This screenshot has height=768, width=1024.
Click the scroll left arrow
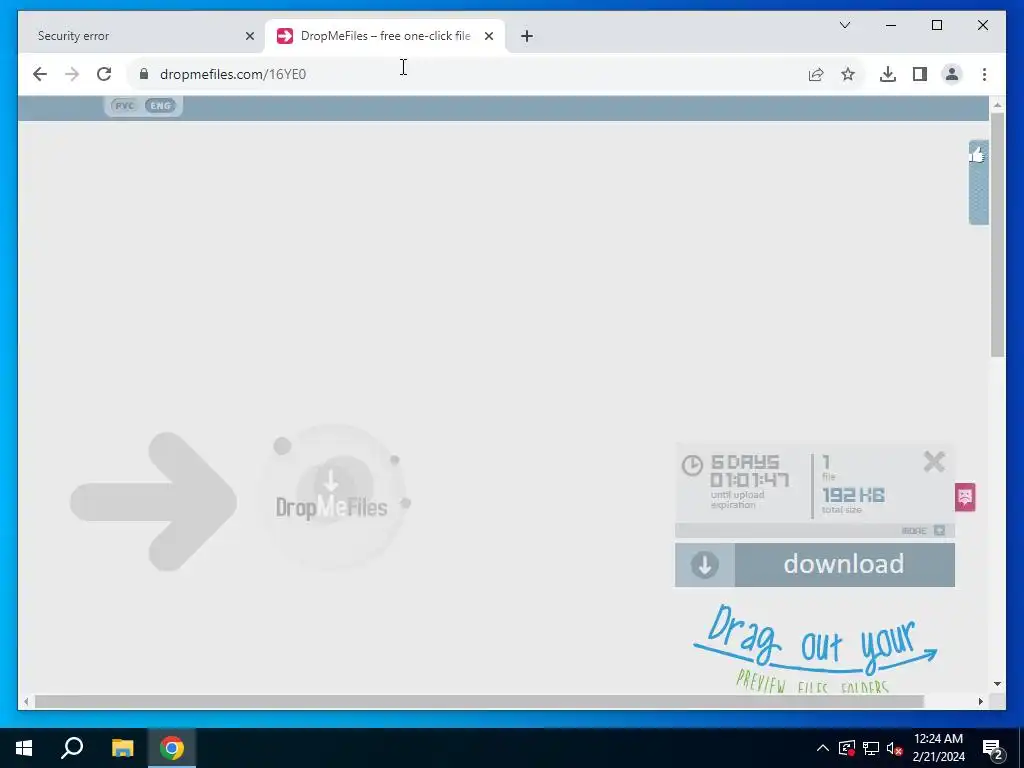(25, 701)
